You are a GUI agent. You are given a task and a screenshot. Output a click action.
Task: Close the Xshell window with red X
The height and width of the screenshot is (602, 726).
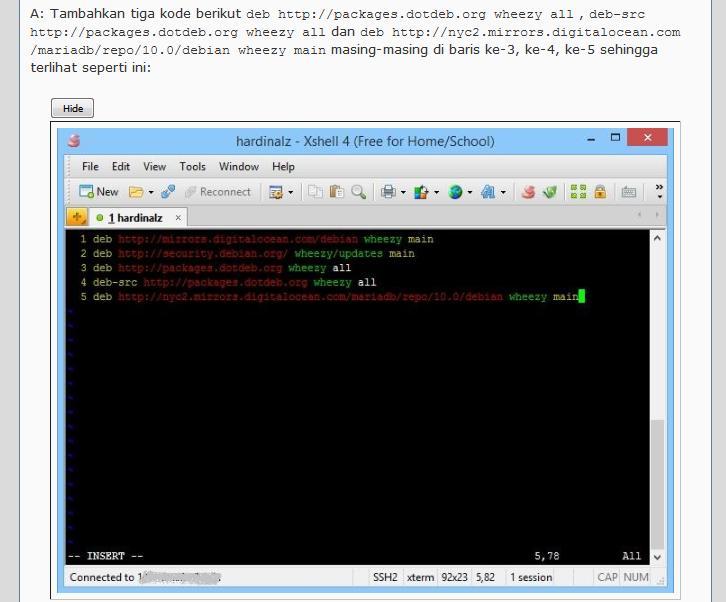pyautogui.click(x=647, y=138)
